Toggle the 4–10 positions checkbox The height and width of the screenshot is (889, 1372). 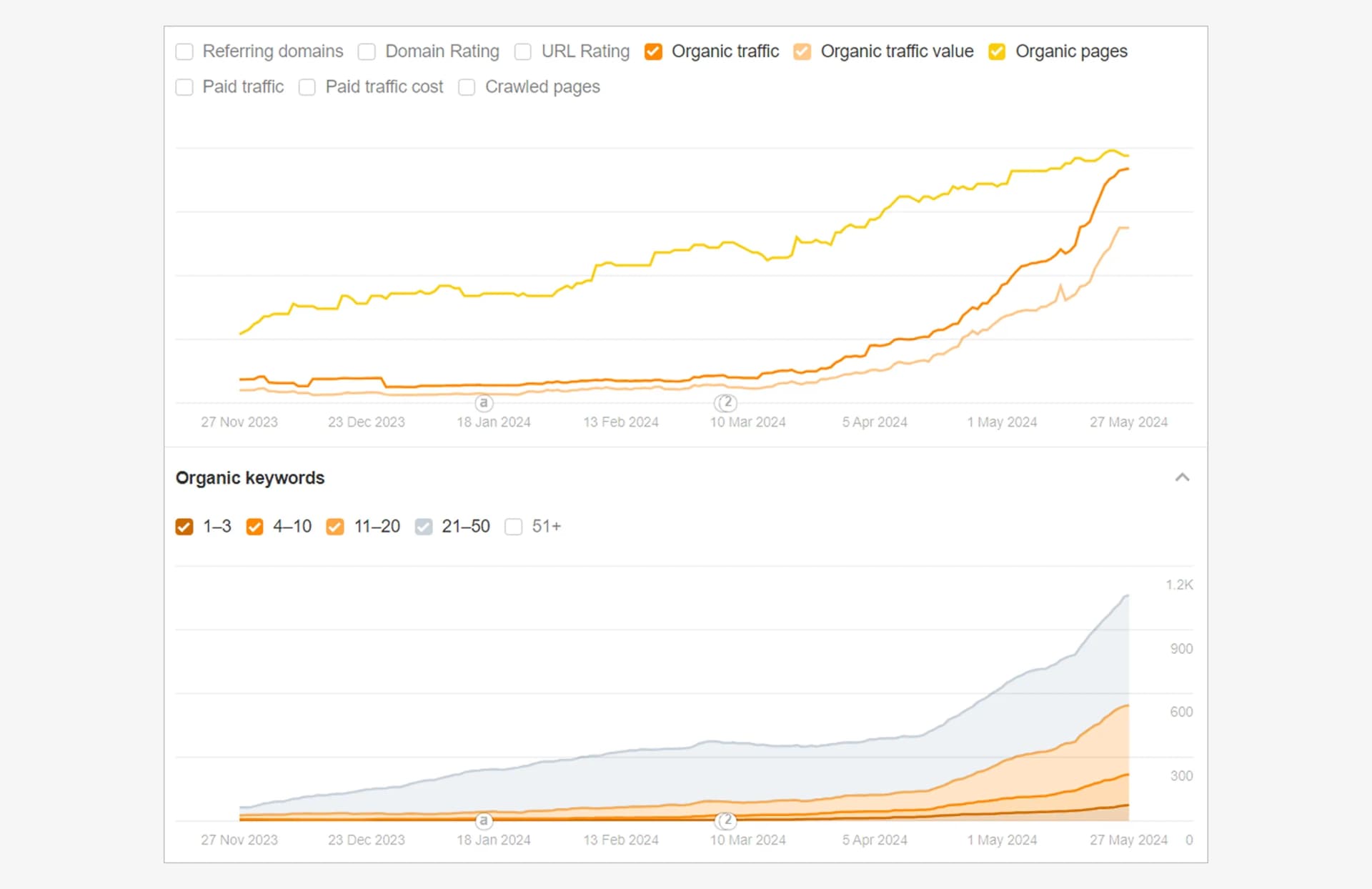click(254, 527)
